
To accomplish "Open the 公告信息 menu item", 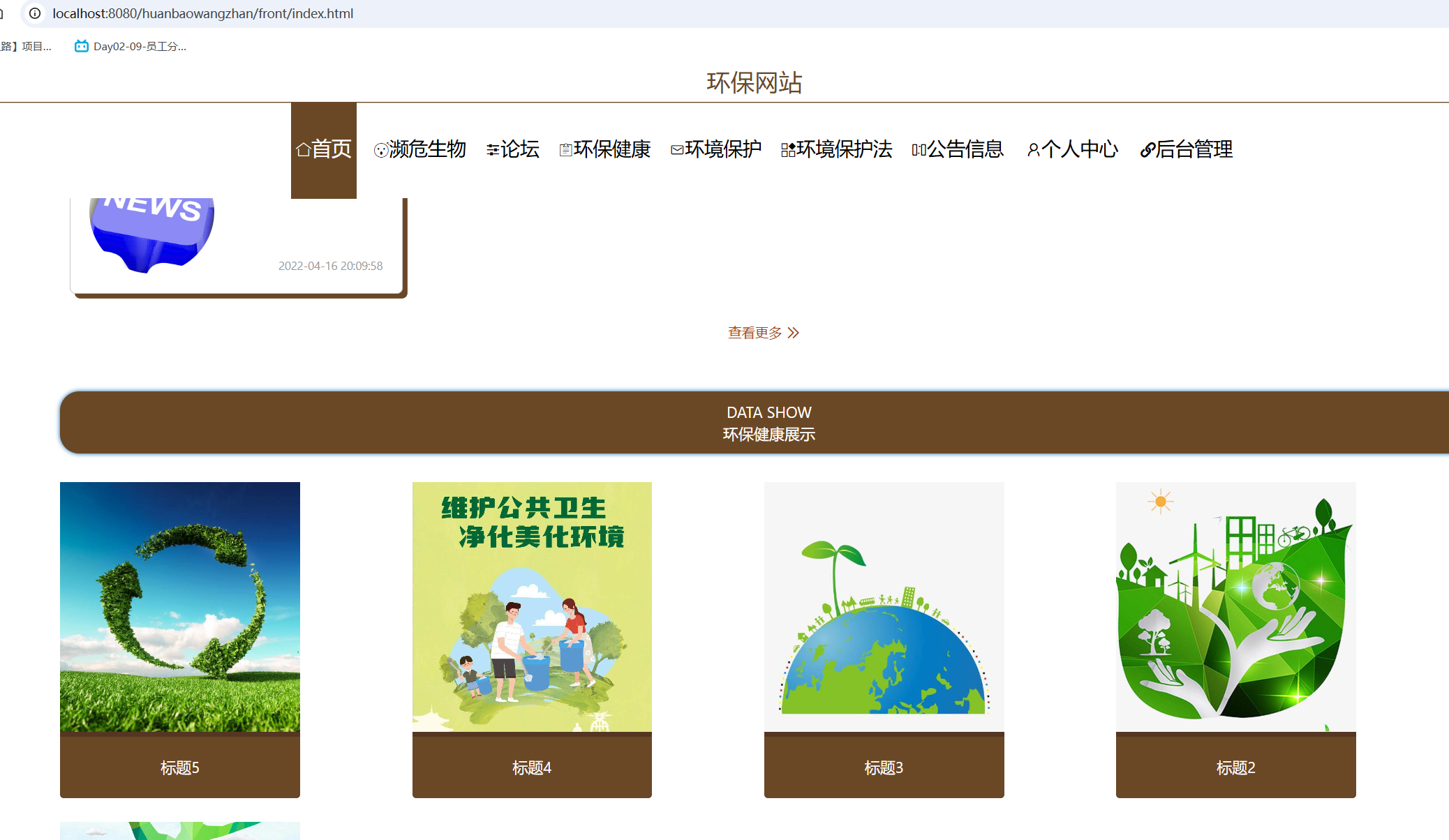I will point(965,149).
